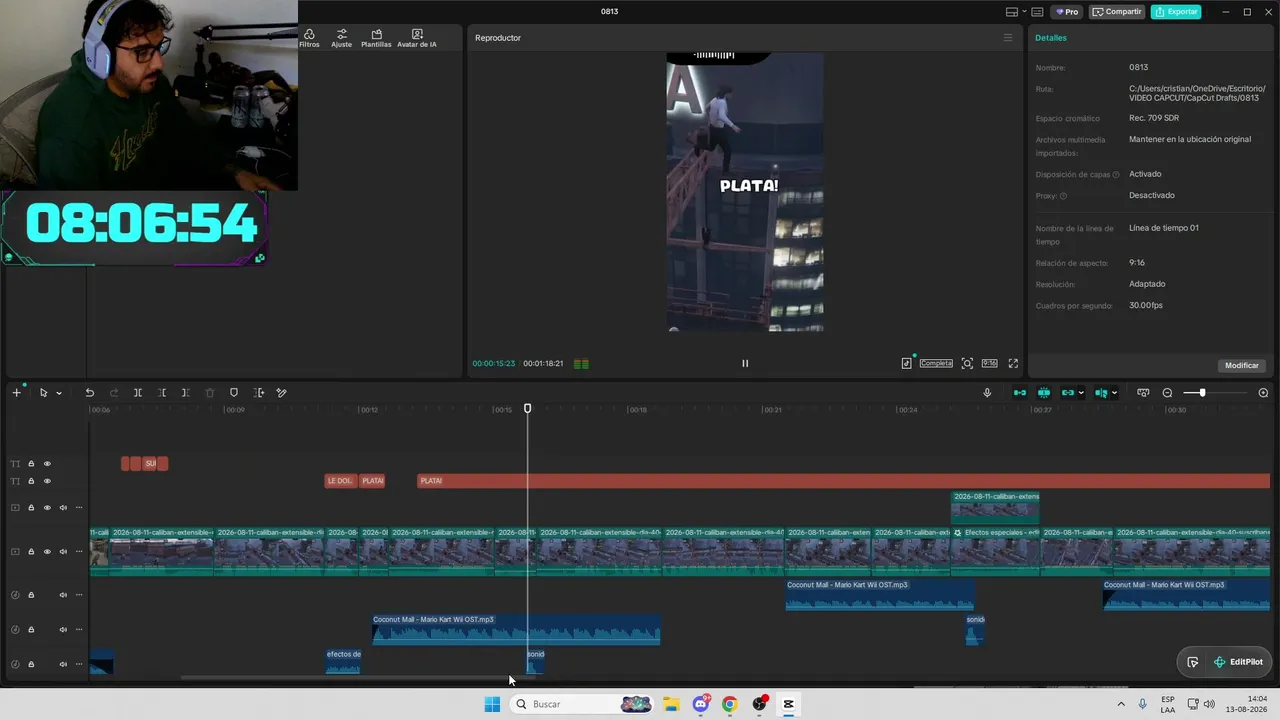Click the focus frame preview icon

(x=967, y=364)
